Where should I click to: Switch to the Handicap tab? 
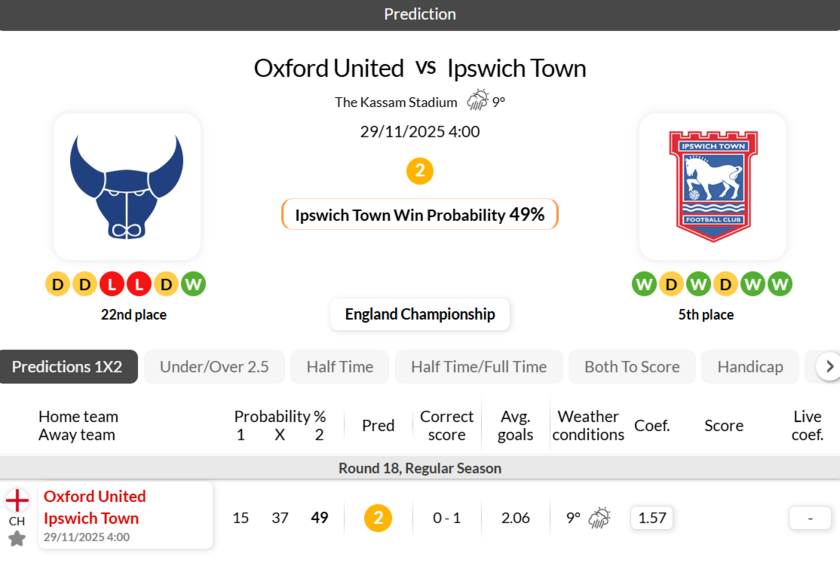750,367
